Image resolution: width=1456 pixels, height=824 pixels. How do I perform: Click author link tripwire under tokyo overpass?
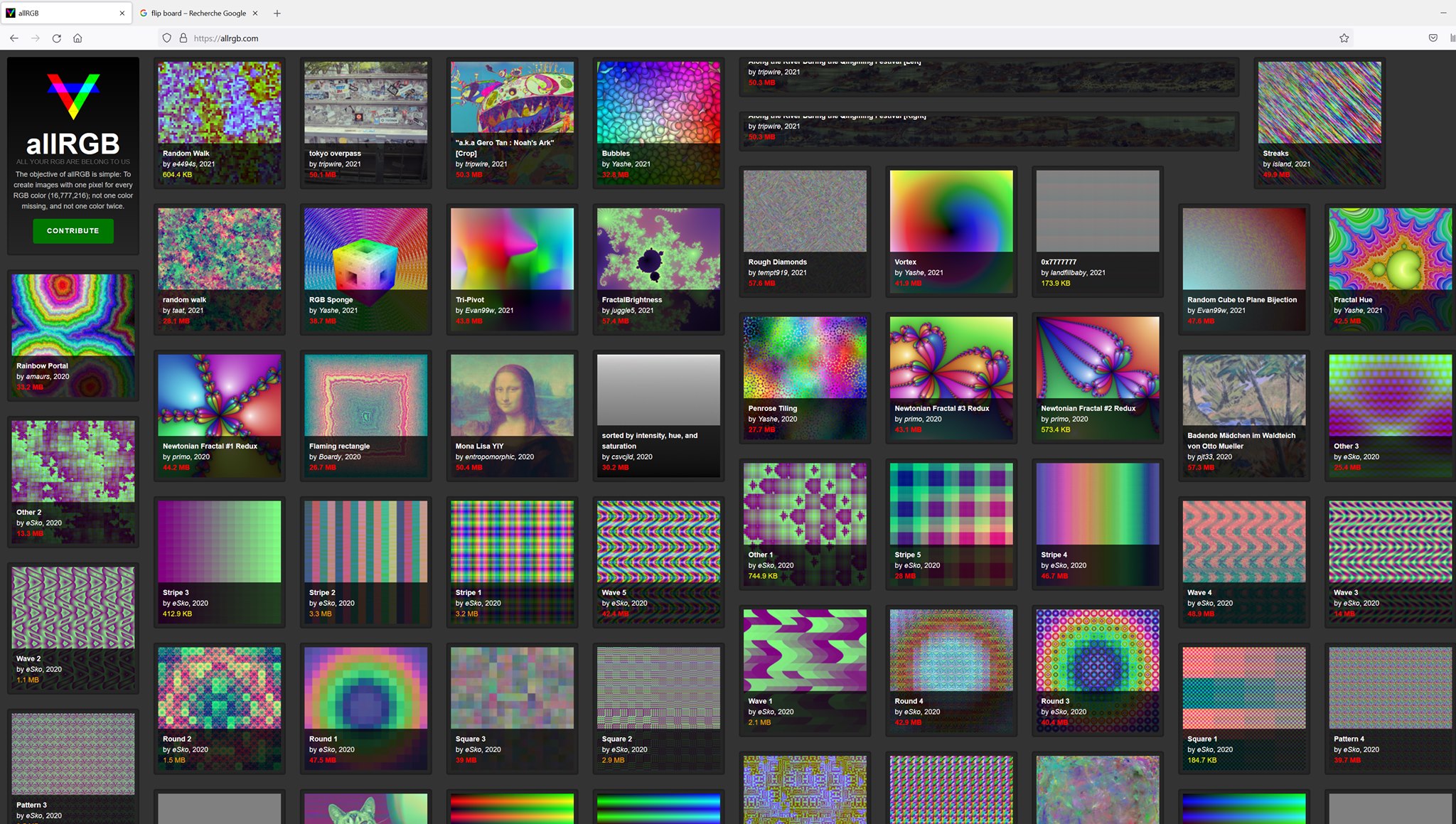331,164
